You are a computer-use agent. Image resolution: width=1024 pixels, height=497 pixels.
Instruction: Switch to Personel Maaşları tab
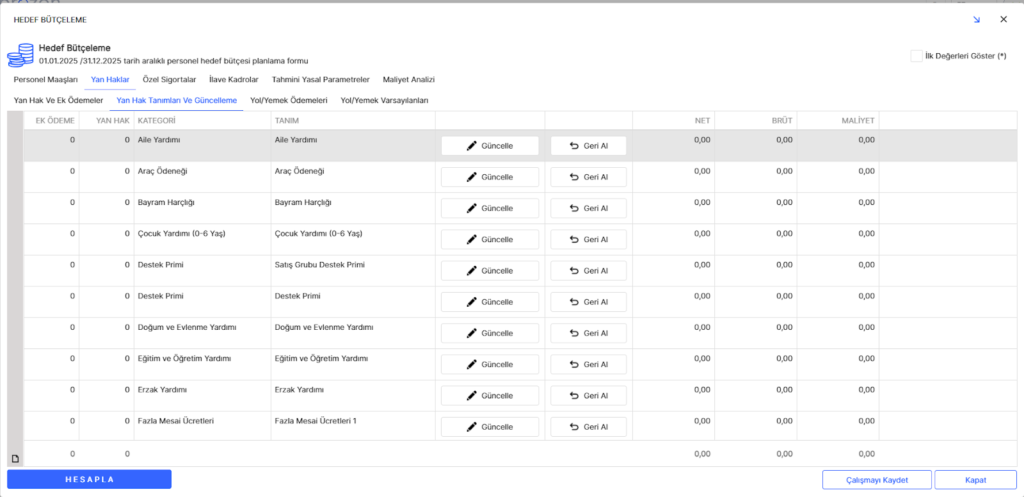[45, 79]
